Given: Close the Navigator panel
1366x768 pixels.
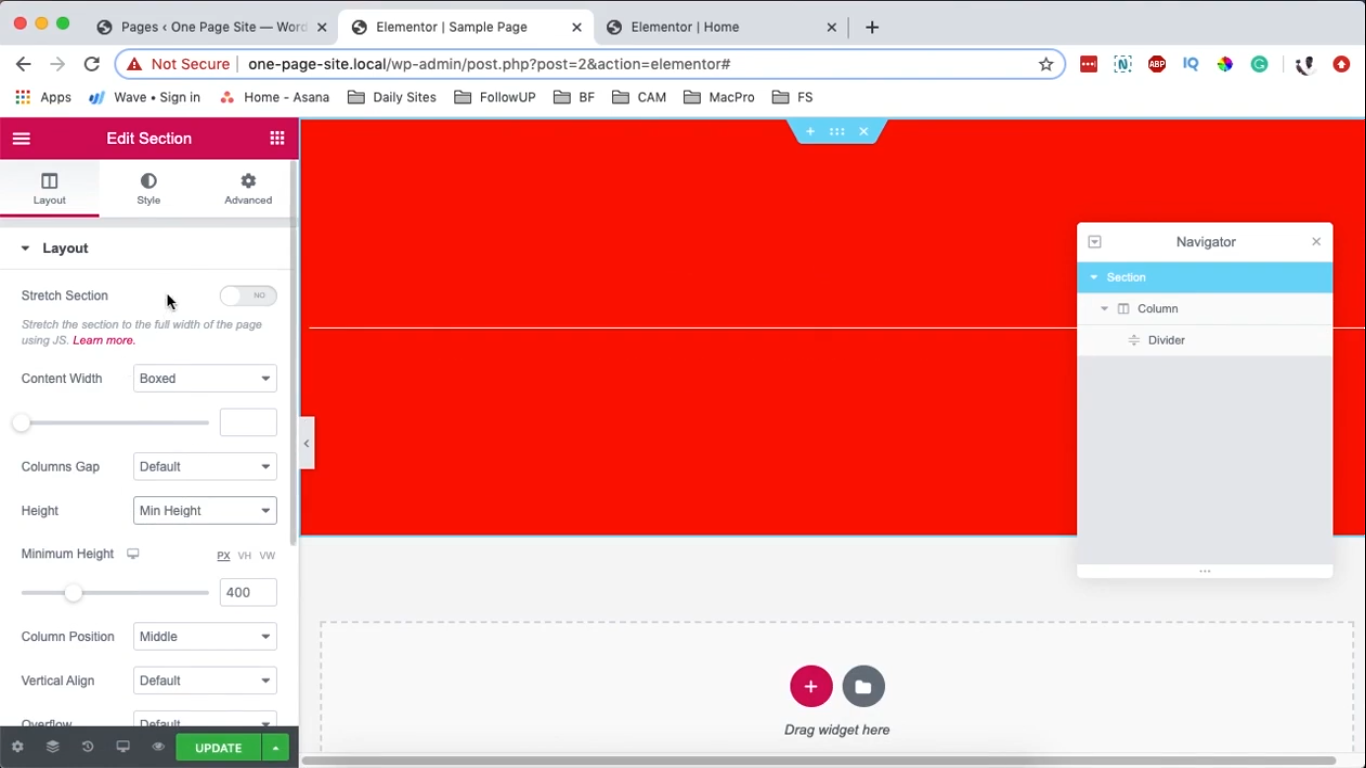Looking at the screenshot, I should point(1316,242).
